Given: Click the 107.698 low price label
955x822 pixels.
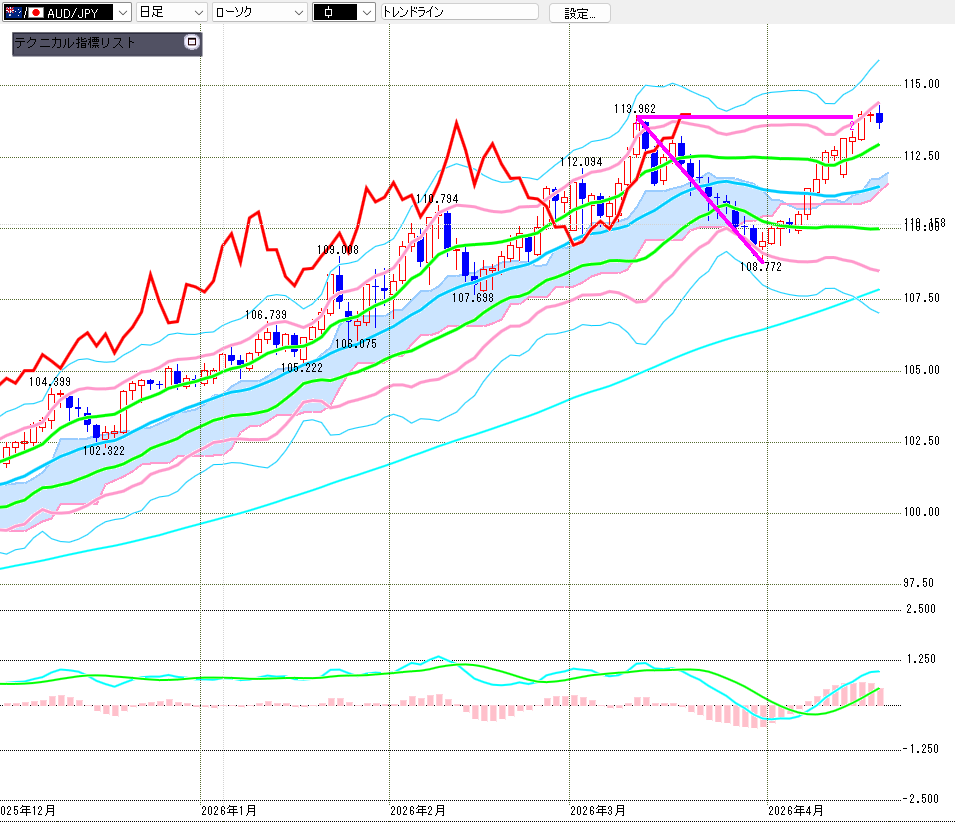Looking at the screenshot, I should (473, 298).
